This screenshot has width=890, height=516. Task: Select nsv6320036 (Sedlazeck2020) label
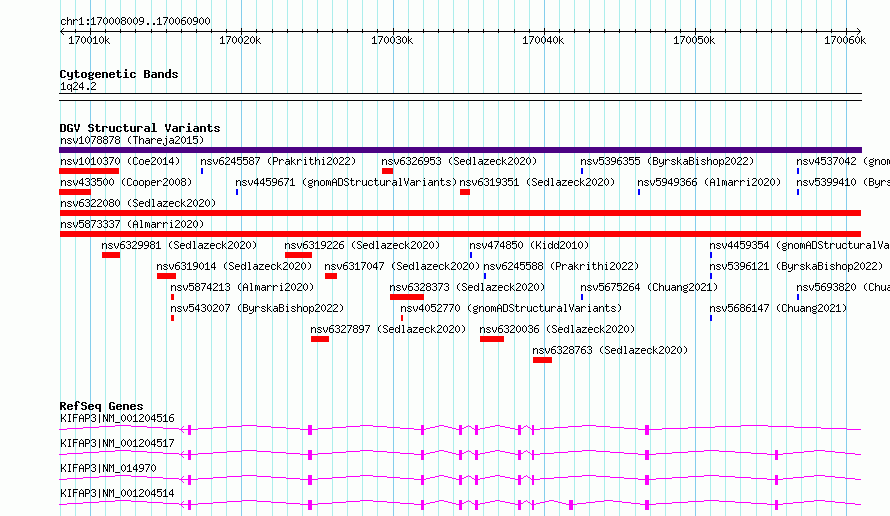coord(557,329)
